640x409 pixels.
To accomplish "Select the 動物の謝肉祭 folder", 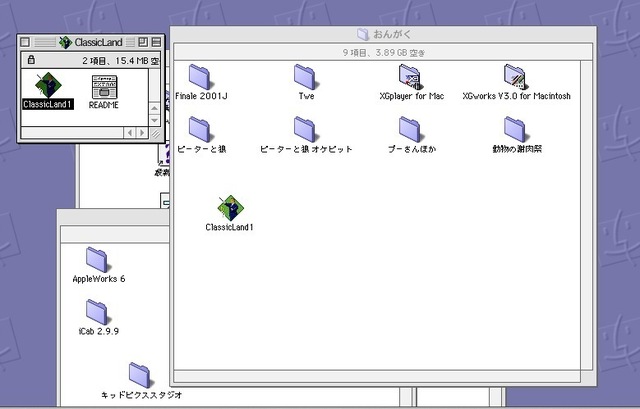I will [x=516, y=129].
